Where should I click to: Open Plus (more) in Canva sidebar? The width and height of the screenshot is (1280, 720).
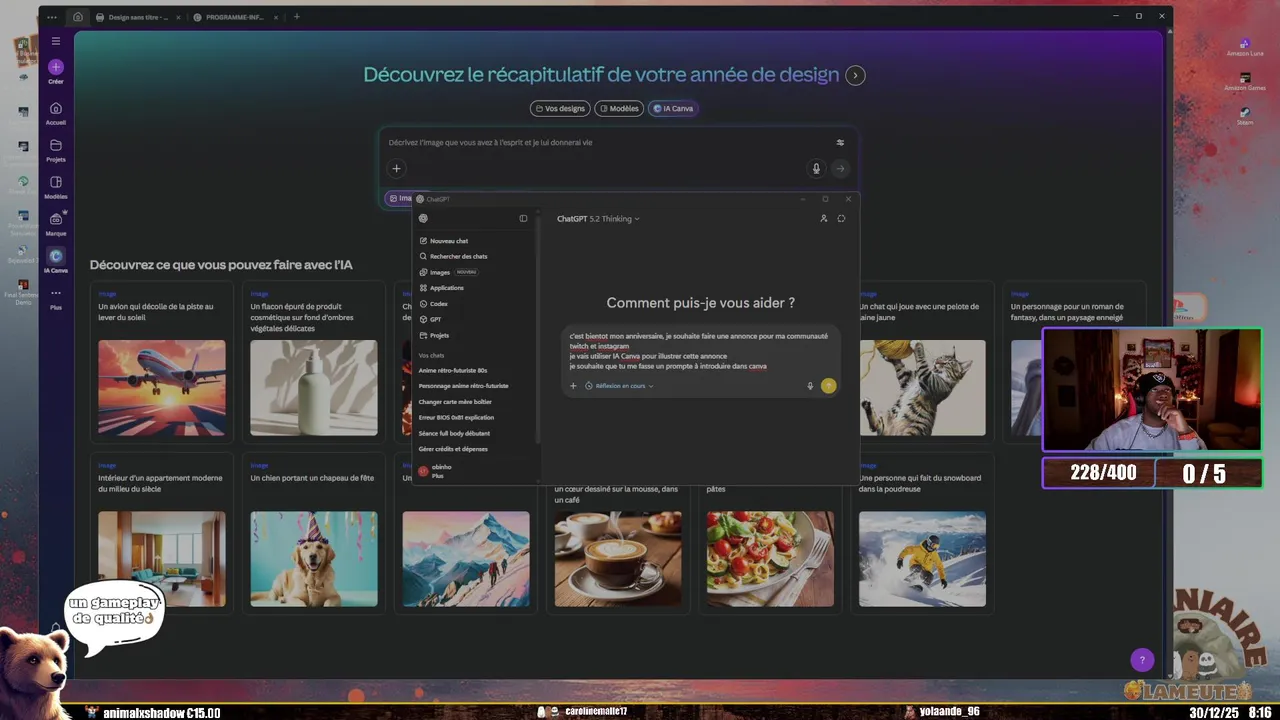[56, 298]
